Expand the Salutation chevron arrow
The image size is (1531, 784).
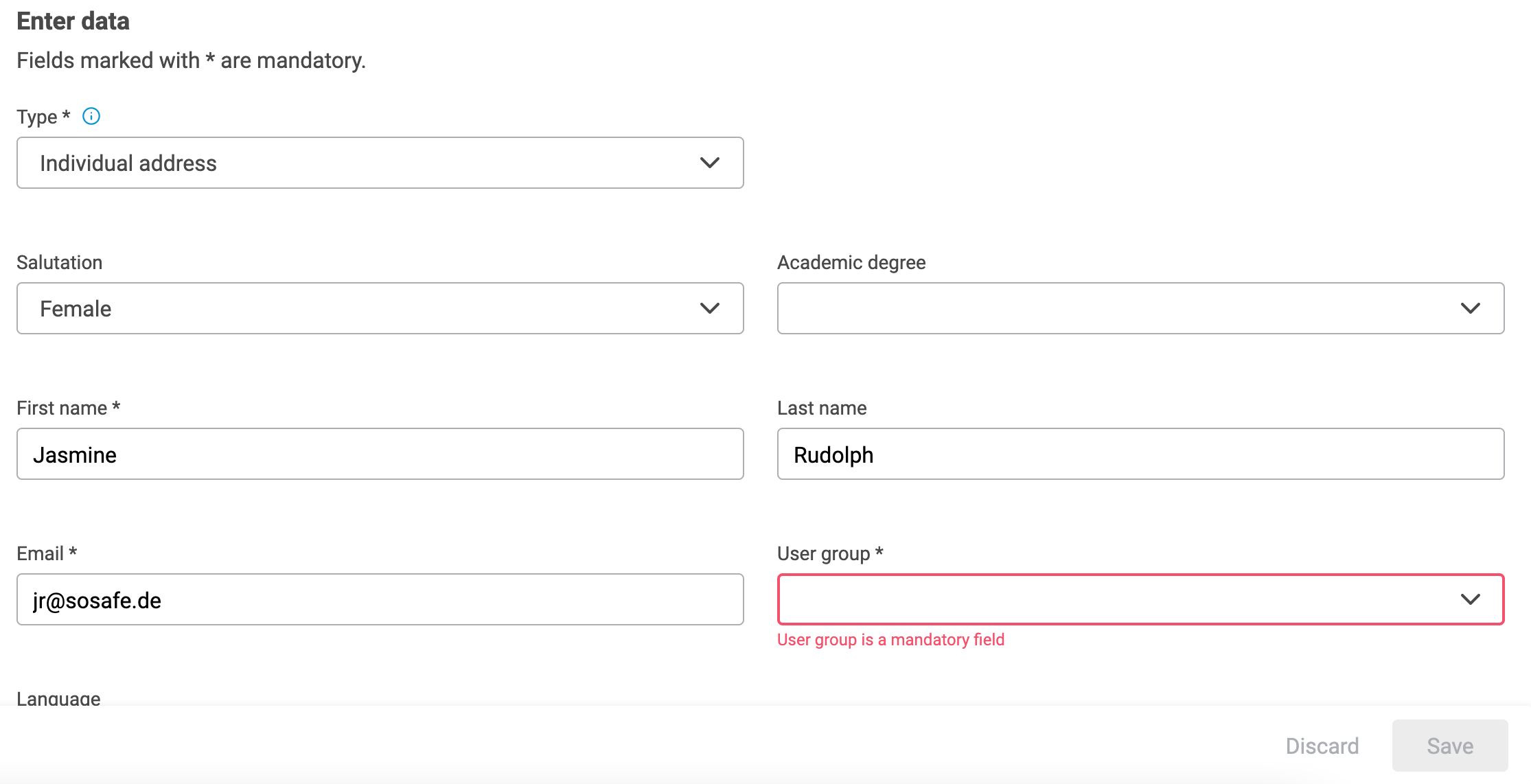pyautogui.click(x=709, y=308)
